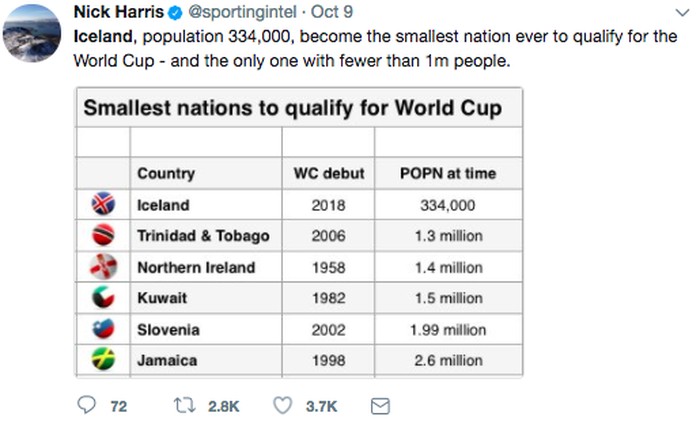The width and height of the screenshot is (700, 428).
Task: Click the 2.8K retweet count
Action: tap(223, 406)
